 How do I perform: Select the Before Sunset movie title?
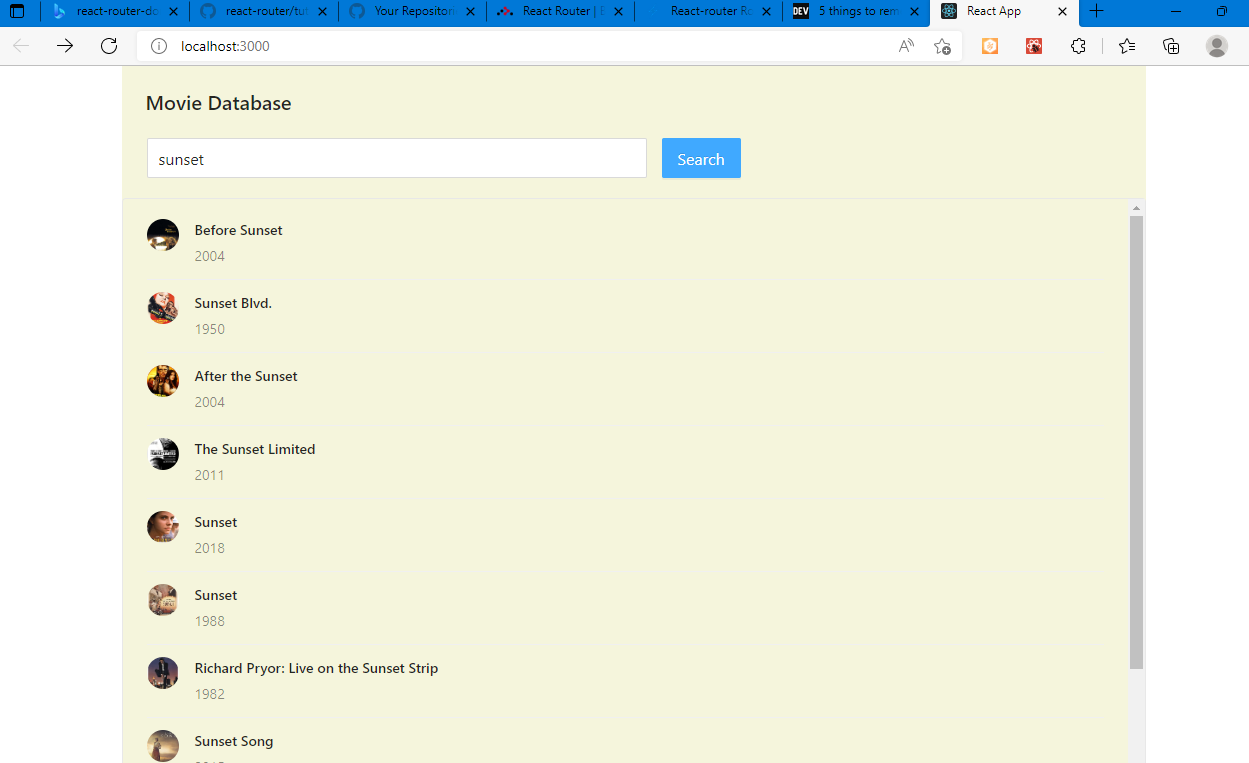coord(238,230)
